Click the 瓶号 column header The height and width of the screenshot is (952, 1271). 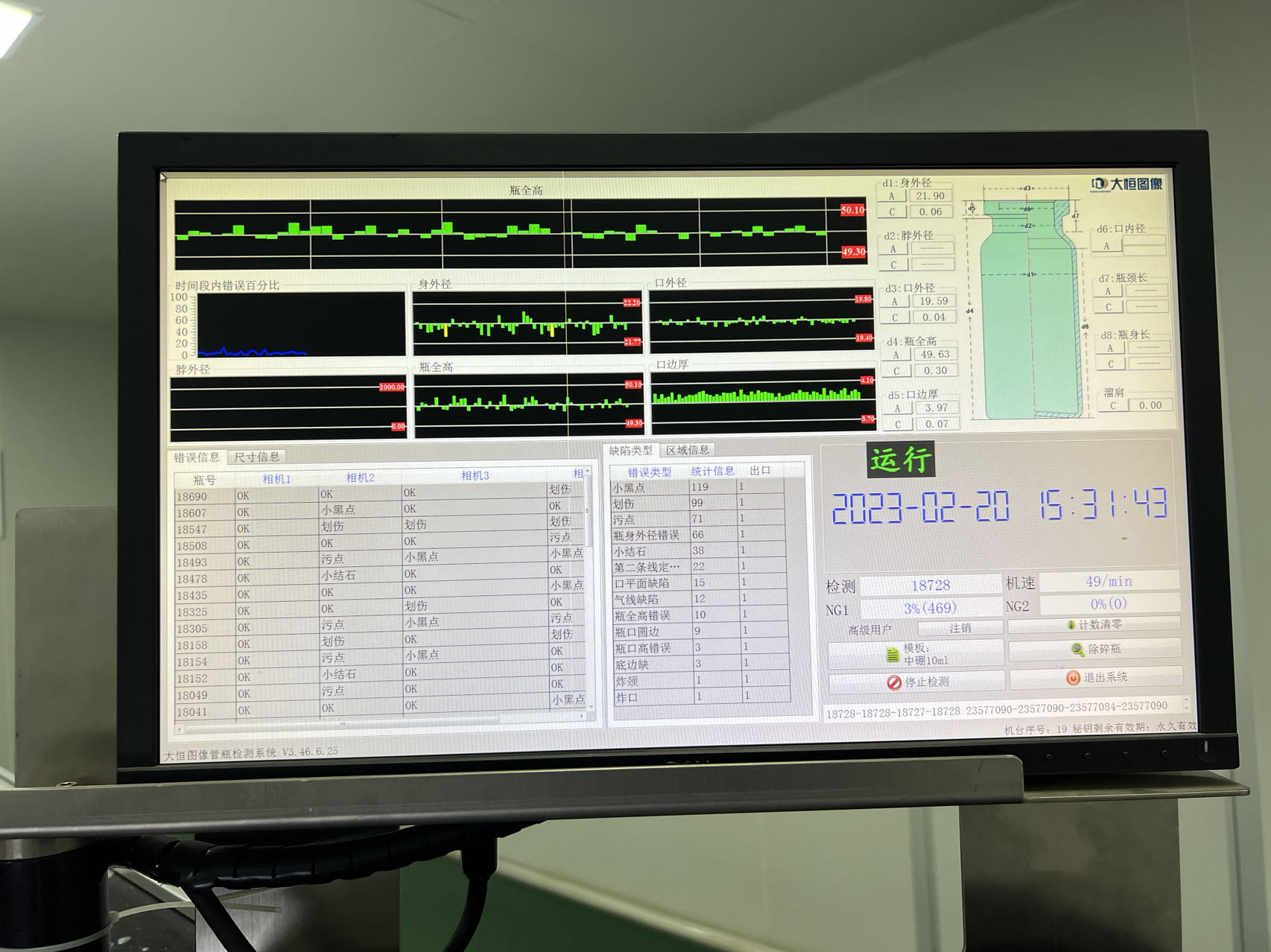[x=204, y=480]
